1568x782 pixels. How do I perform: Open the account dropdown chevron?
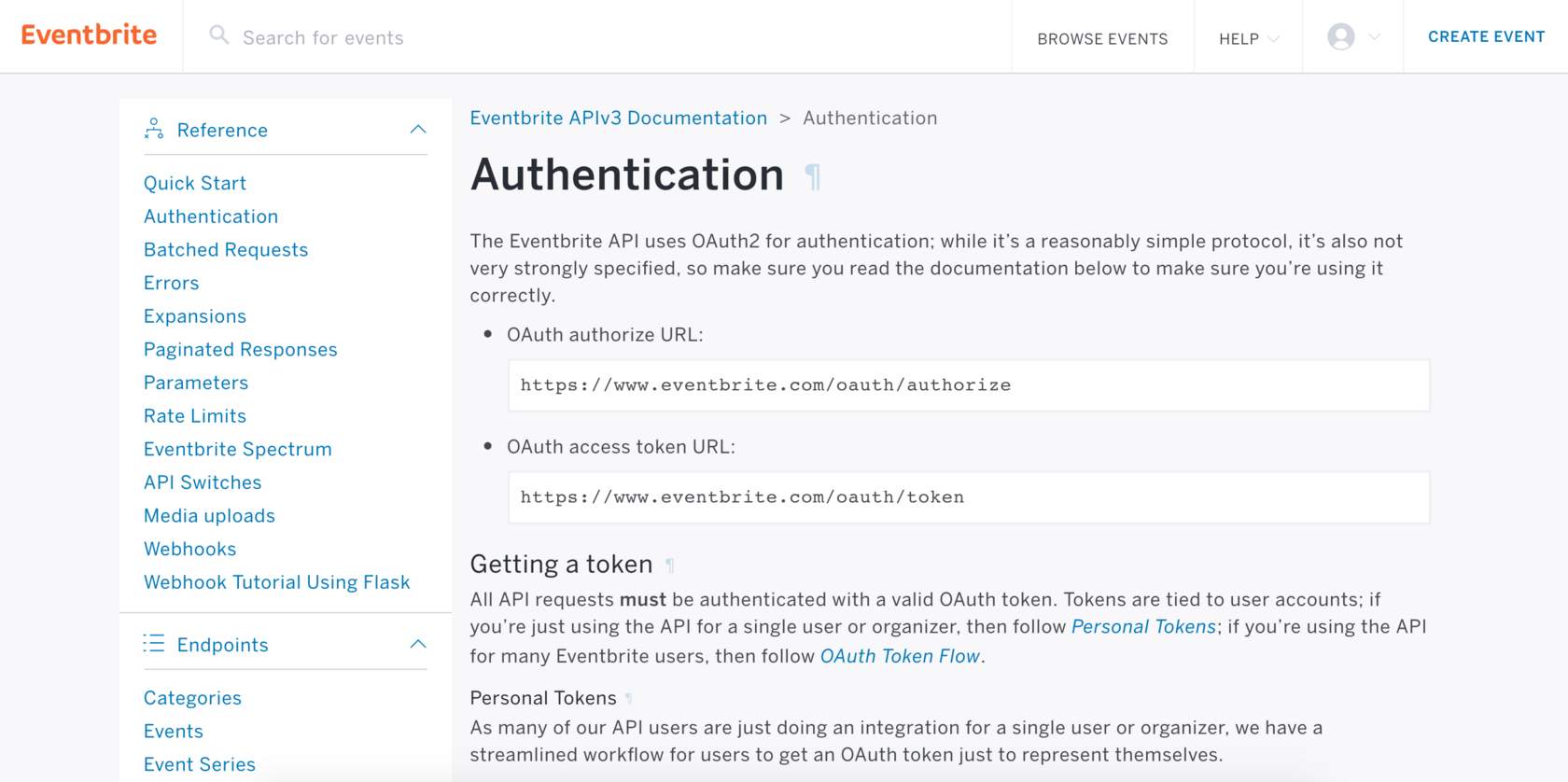[x=1374, y=36]
